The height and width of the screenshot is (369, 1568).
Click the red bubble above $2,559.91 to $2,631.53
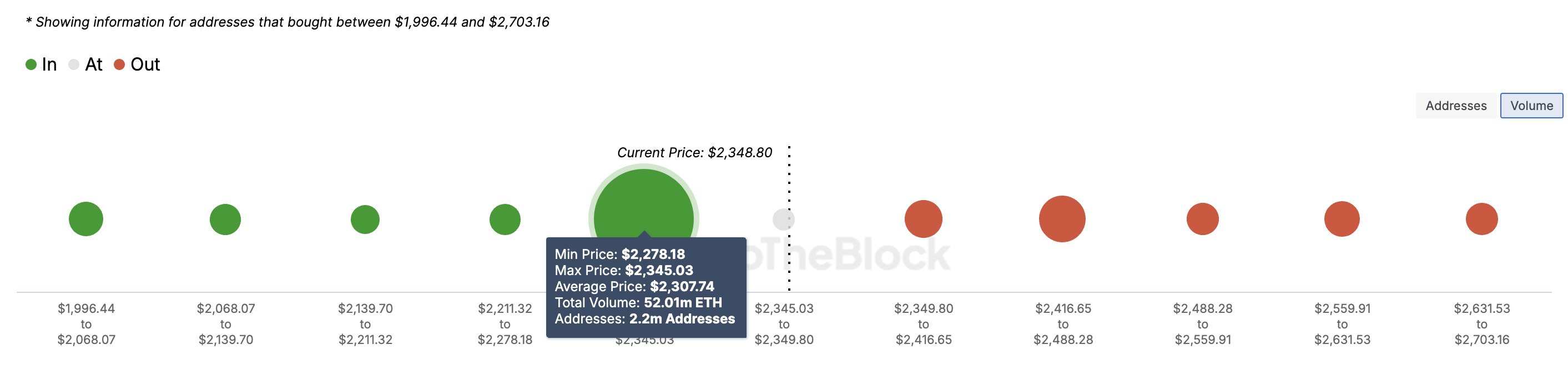pyautogui.click(x=1342, y=218)
